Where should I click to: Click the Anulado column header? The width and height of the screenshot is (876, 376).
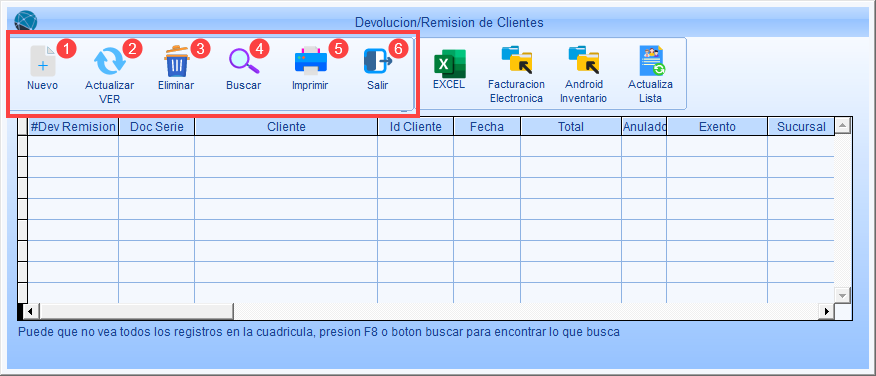pos(644,127)
